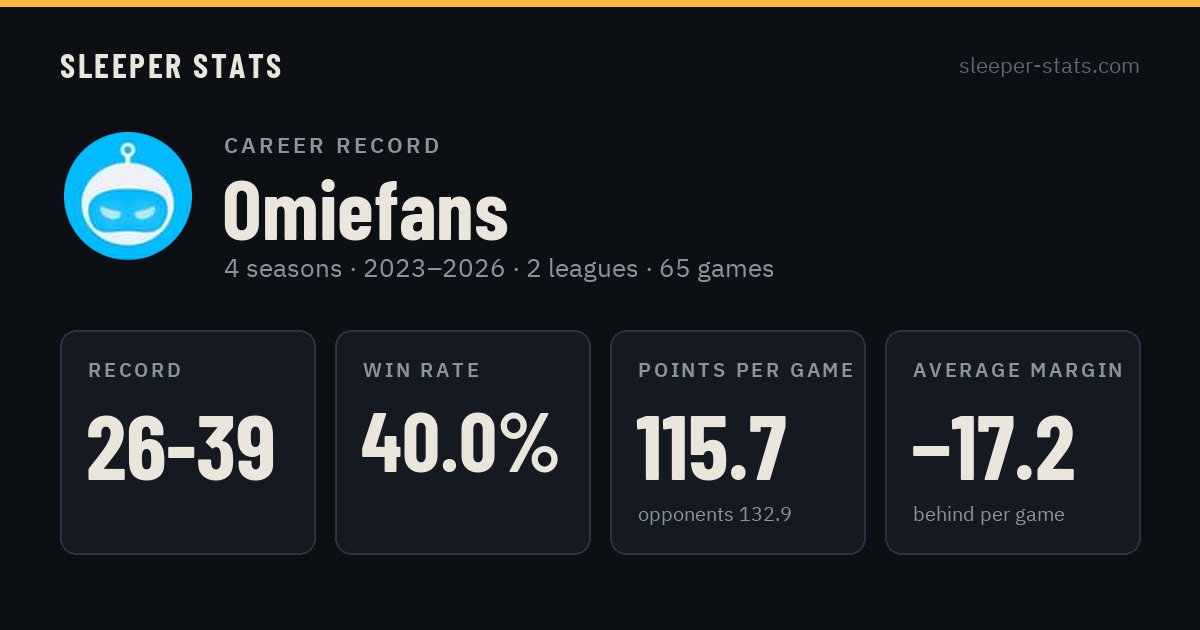Click the RECORD card title label

click(135, 371)
